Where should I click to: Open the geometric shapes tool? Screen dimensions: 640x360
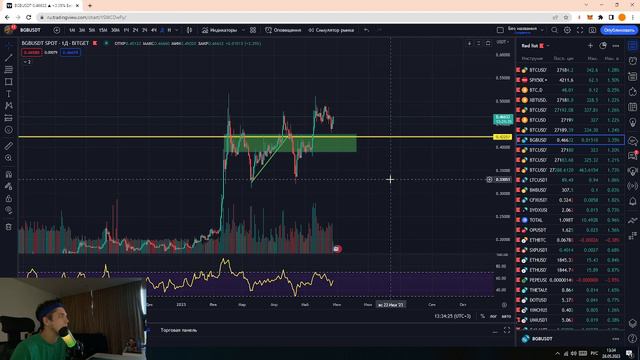(9, 82)
